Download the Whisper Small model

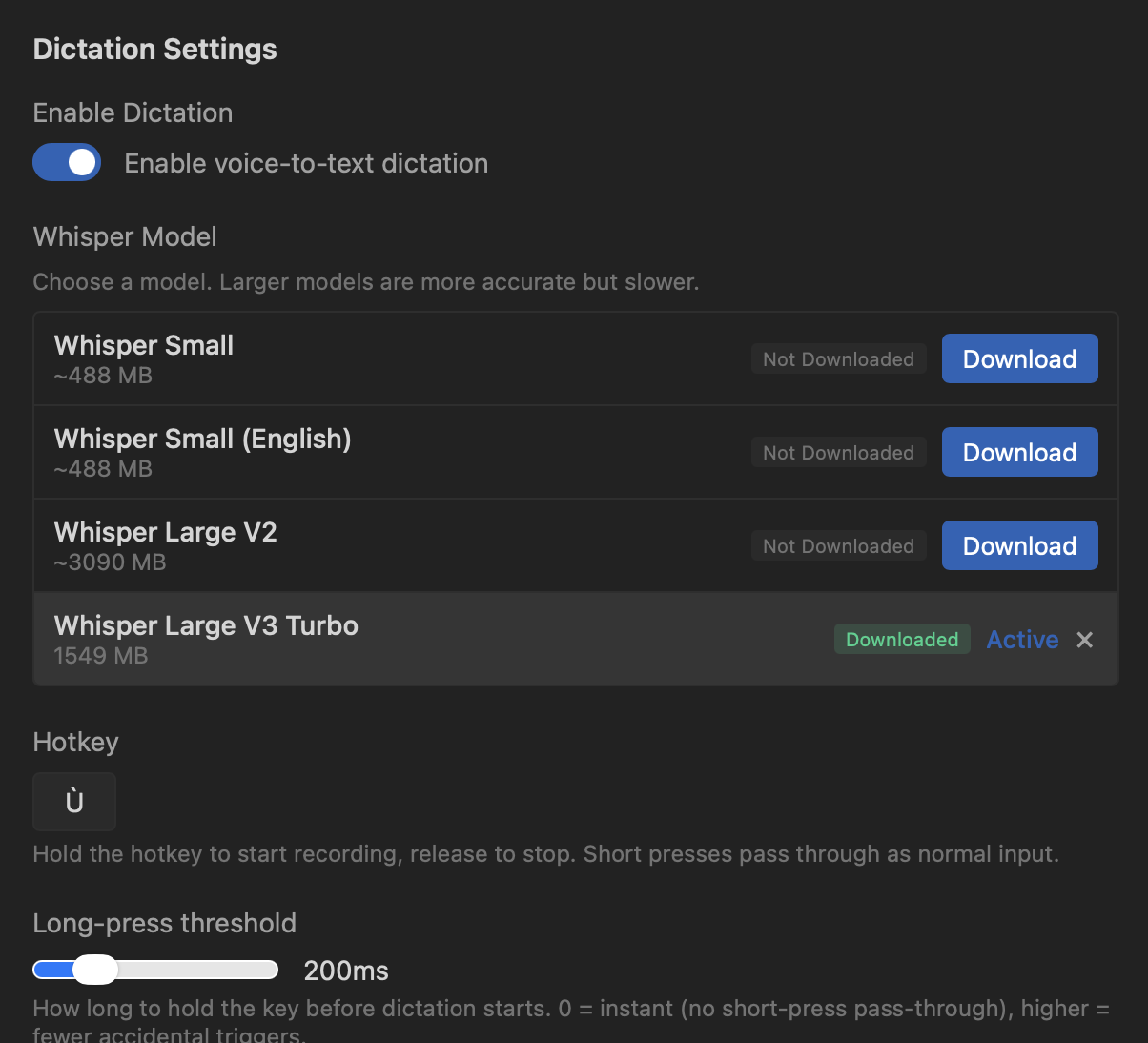[x=1019, y=358]
